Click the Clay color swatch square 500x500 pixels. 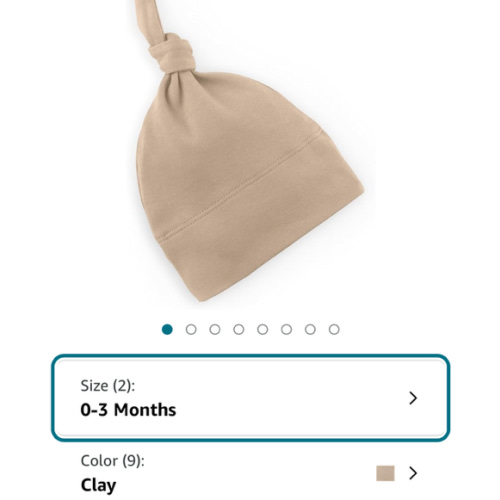coord(385,473)
